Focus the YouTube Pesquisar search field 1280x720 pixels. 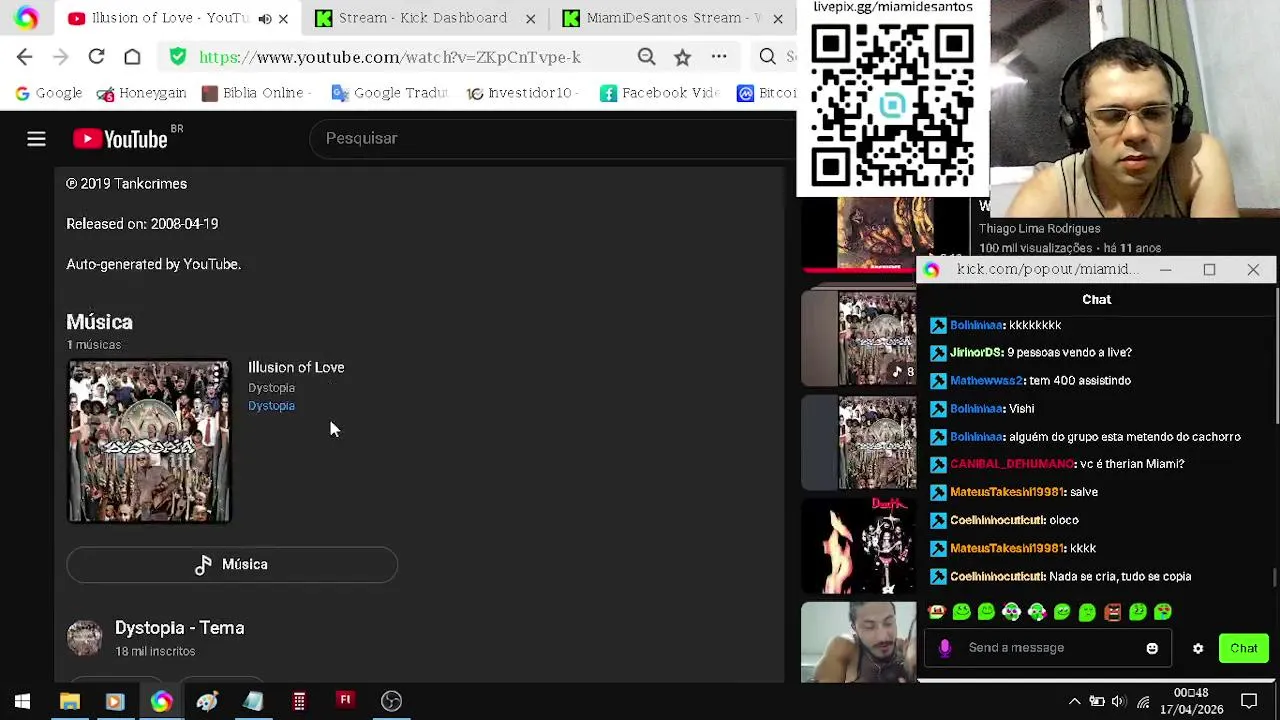tap(550, 138)
